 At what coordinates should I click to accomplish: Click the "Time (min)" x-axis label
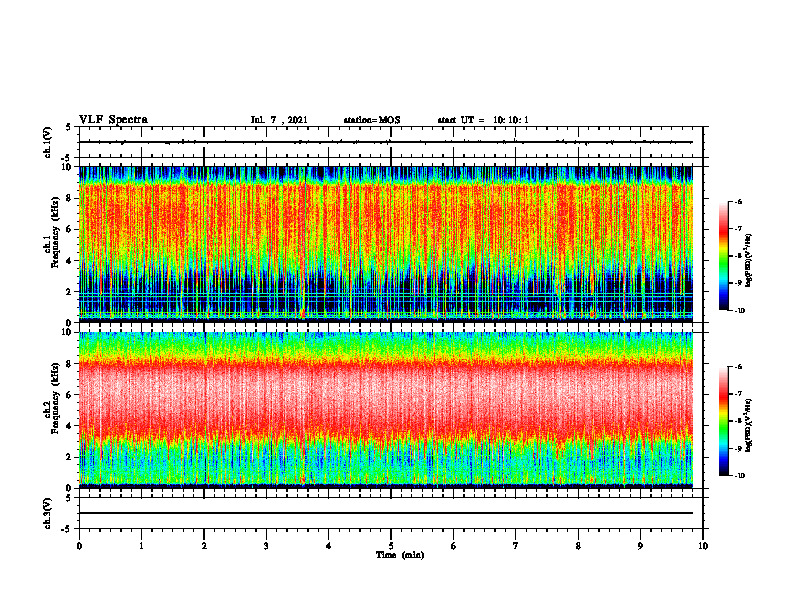tap(400, 555)
